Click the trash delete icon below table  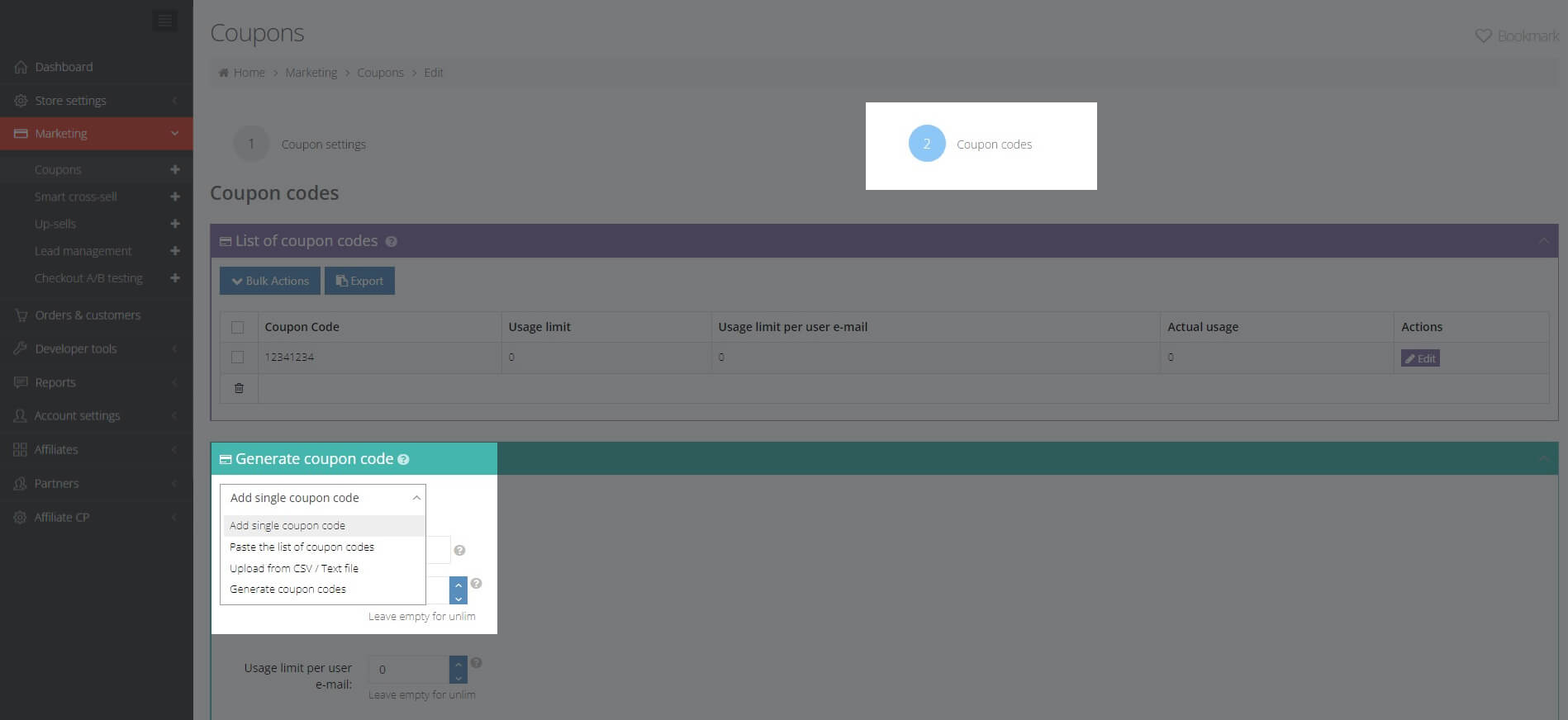tap(239, 388)
